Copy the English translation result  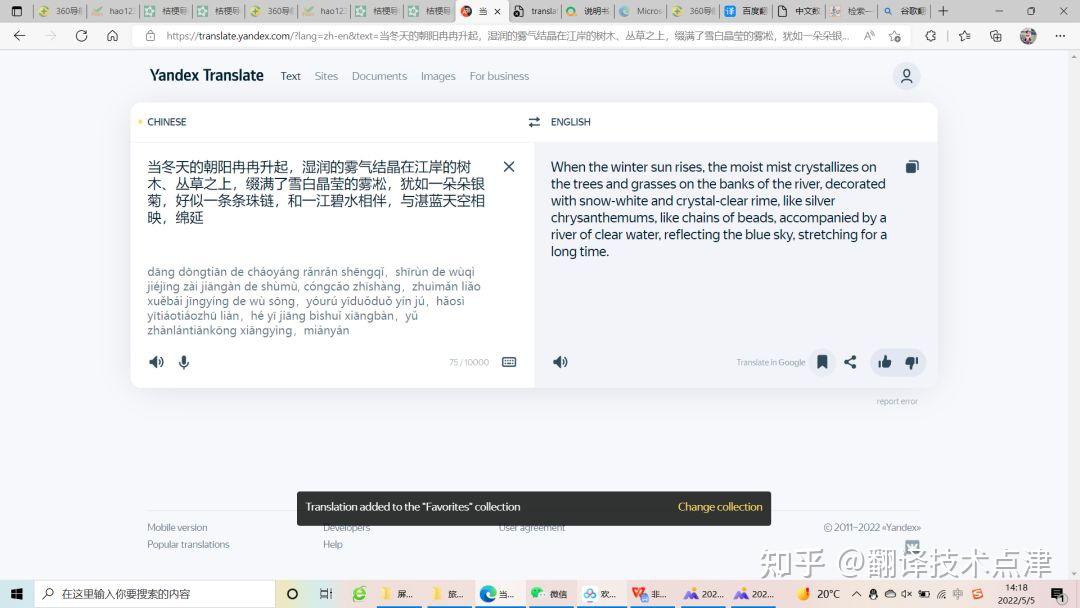click(x=911, y=167)
